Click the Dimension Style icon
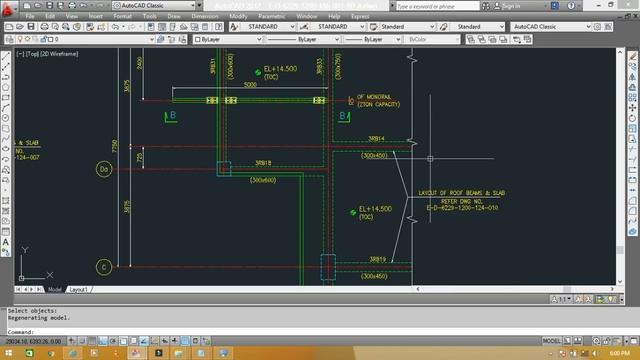The height and width of the screenshot is (360, 640). tap(304, 27)
